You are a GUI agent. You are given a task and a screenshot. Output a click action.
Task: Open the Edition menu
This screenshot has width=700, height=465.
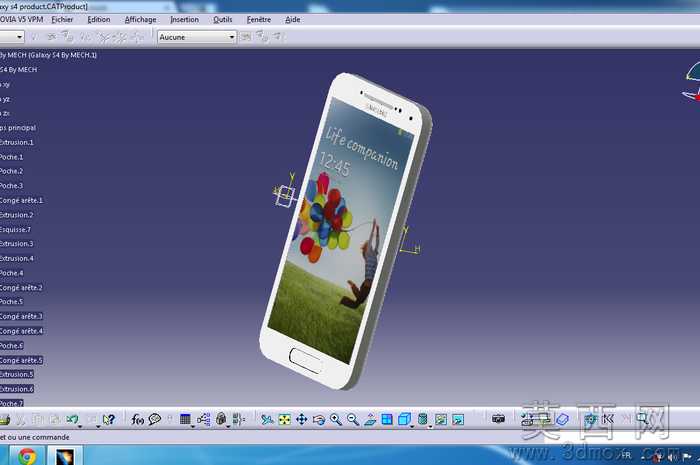pyautogui.click(x=99, y=20)
